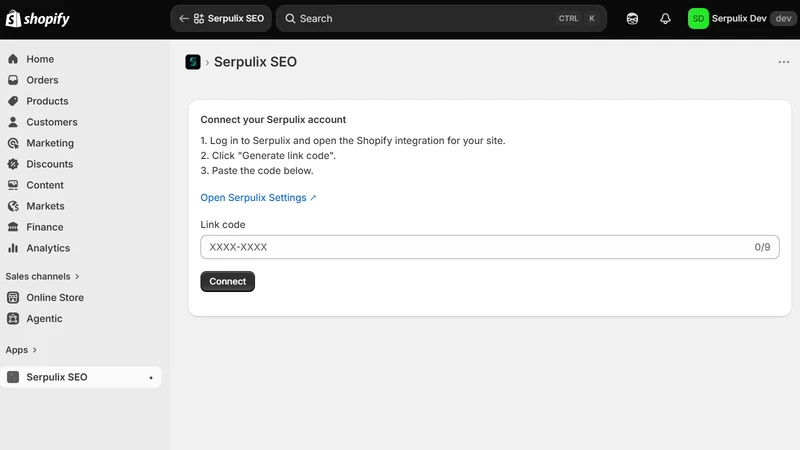Expand the Apps section chevron
The image size is (800, 450).
point(35,350)
